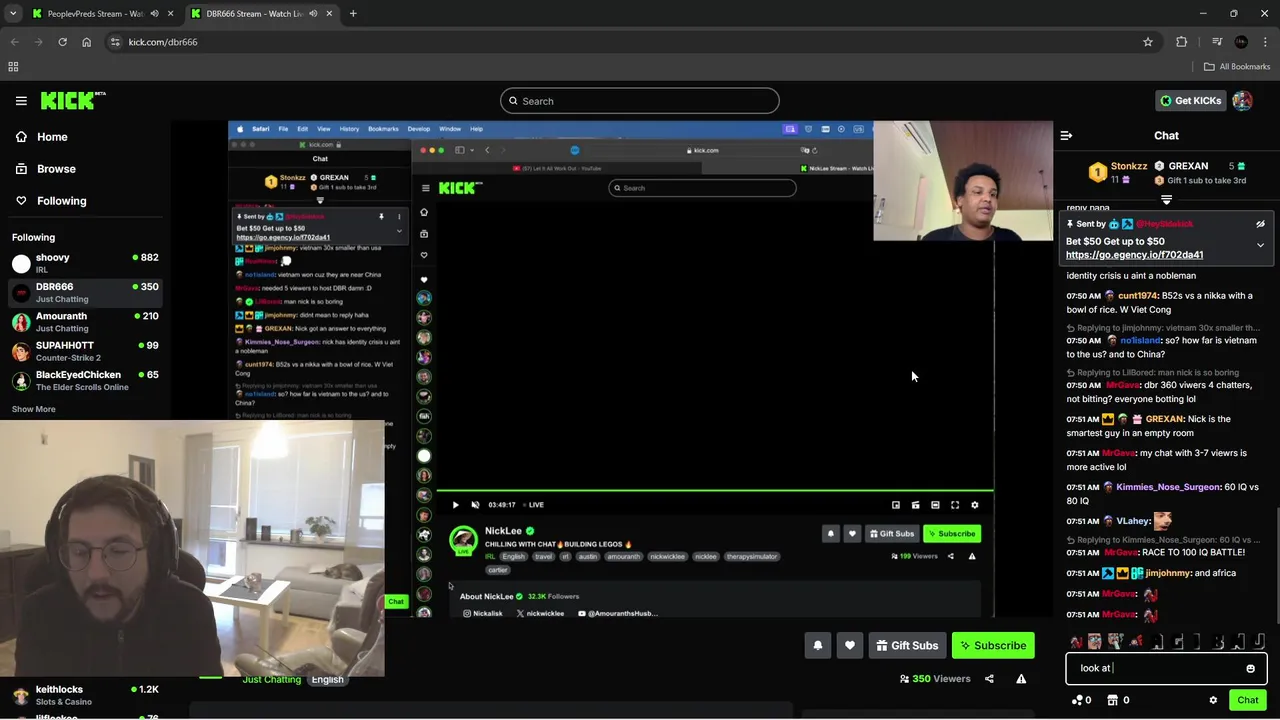Go to browser home page
Viewport: 1280px width, 720px height.
point(86,42)
